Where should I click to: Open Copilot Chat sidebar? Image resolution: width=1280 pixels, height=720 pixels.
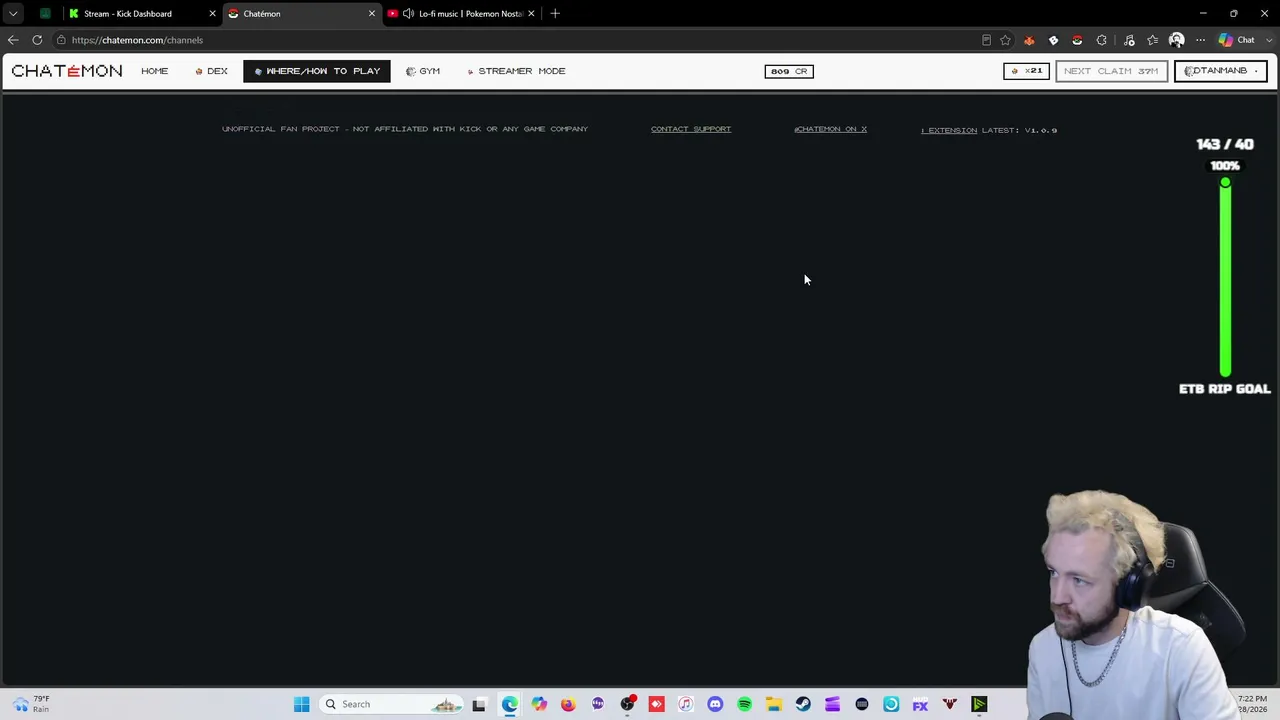coord(1236,40)
